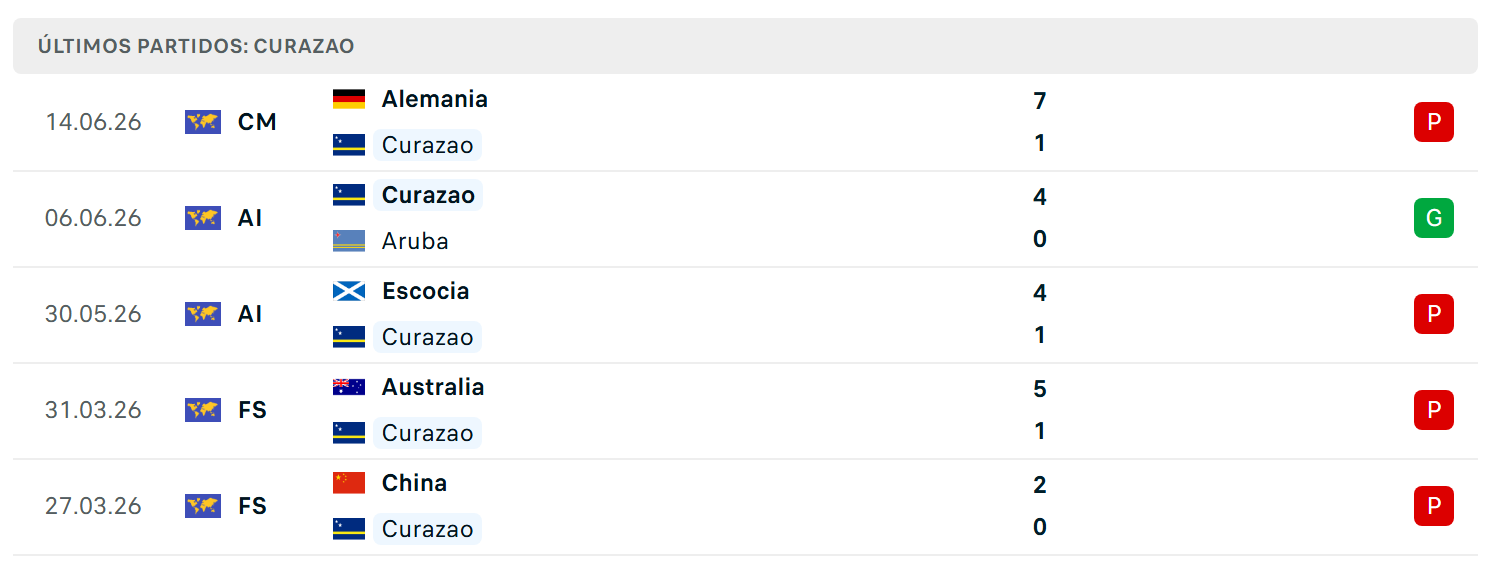Open the Alemania team link
Viewport: 1492px width, 571px height.
point(435,99)
